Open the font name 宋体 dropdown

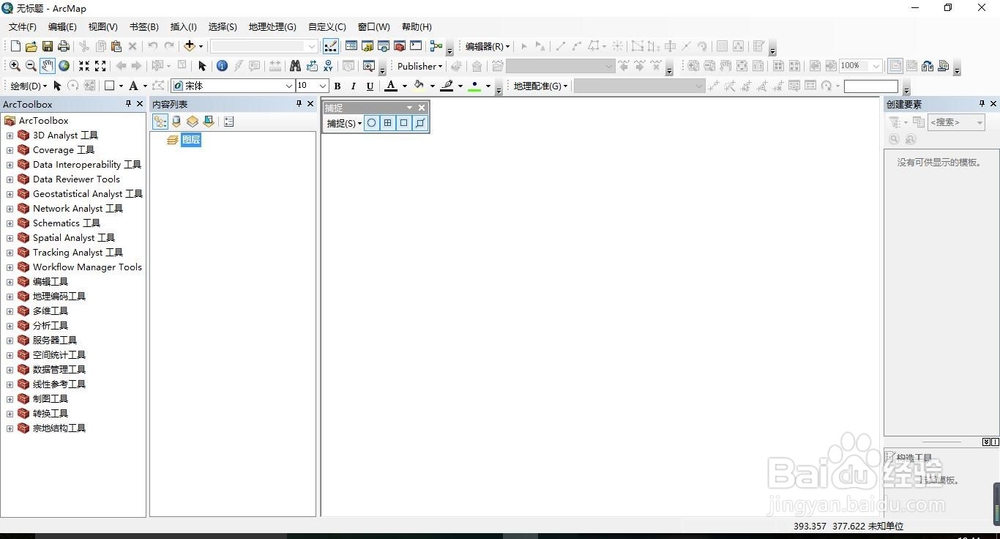pyautogui.click(x=288, y=85)
